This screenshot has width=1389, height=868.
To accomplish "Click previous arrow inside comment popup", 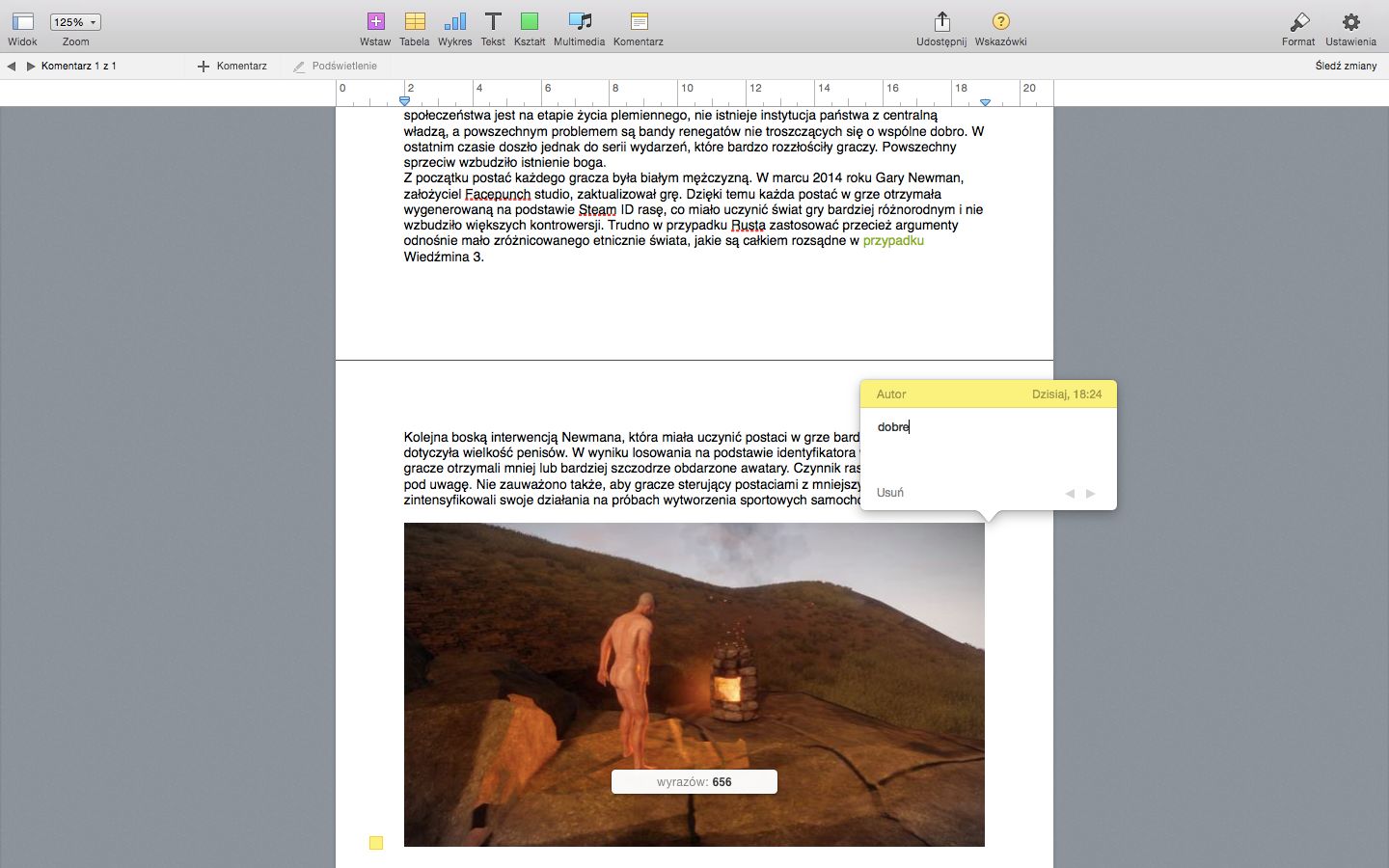I will pos(1070,494).
